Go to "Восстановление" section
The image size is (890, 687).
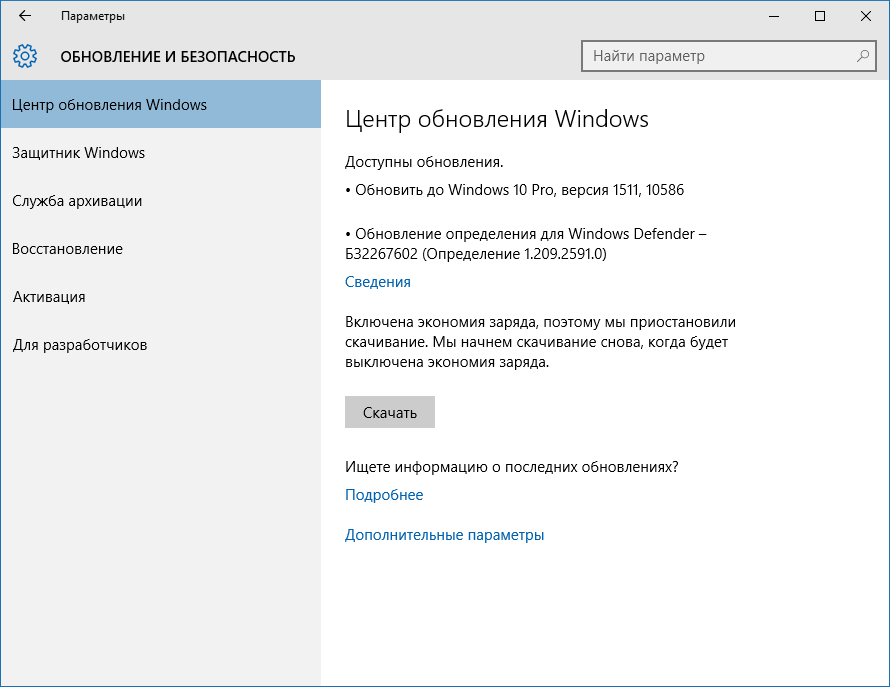pos(161,249)
